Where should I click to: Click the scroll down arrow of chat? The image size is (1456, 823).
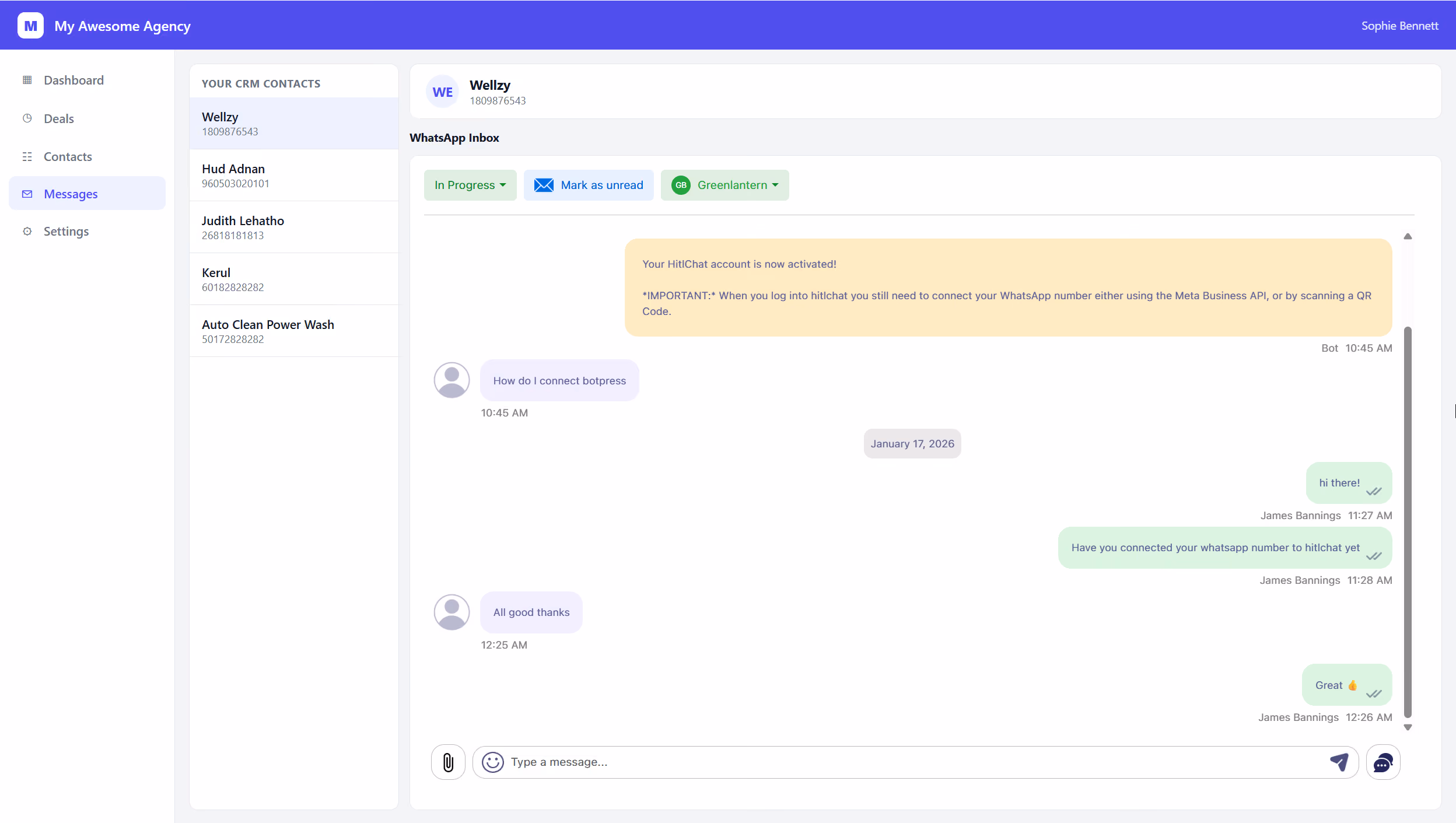(x=1408, y=727)
